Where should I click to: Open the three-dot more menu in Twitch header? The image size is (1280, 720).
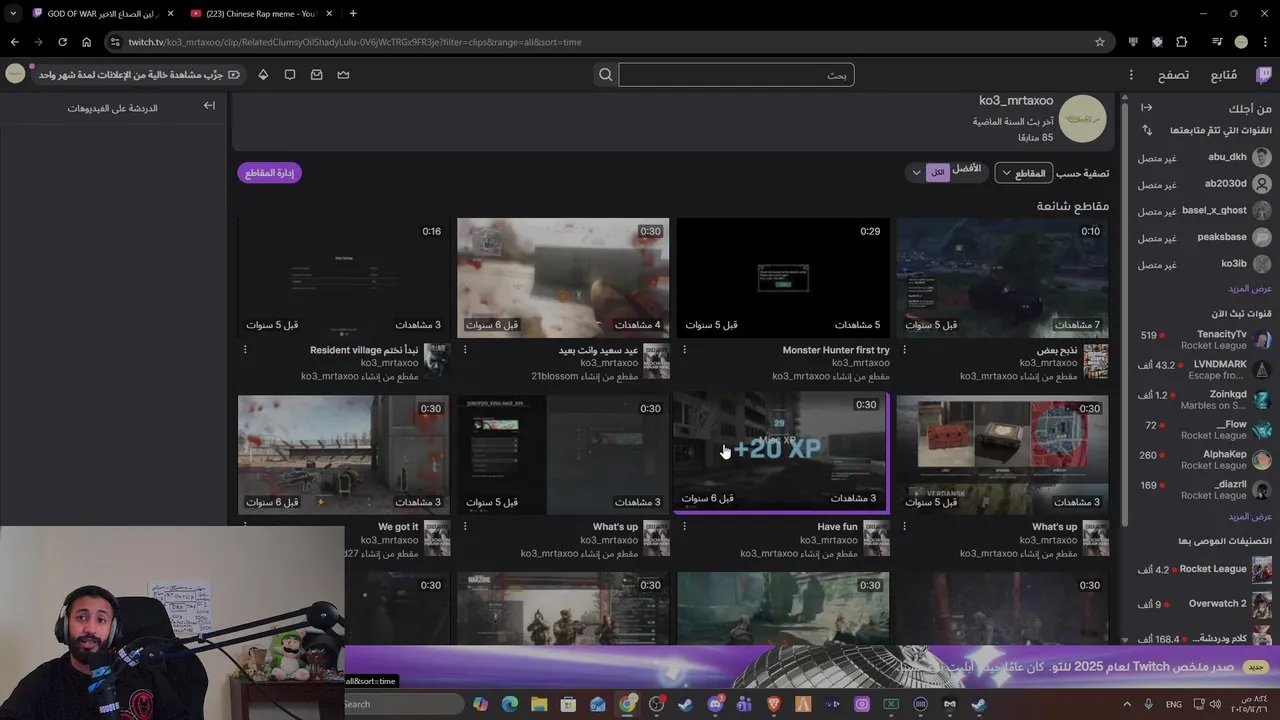click(1131, 75)
